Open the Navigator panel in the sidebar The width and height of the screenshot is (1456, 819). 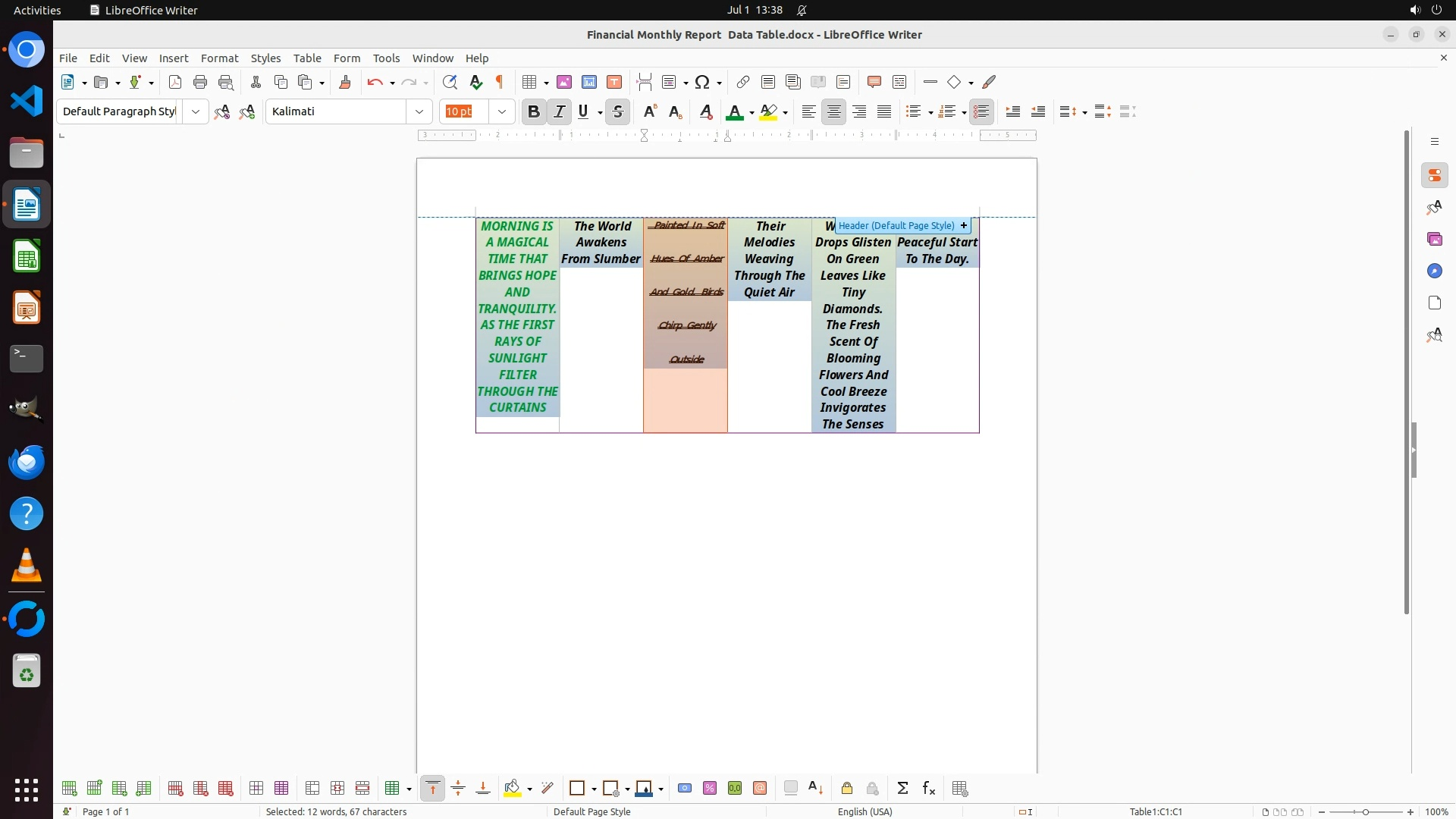1434,271
